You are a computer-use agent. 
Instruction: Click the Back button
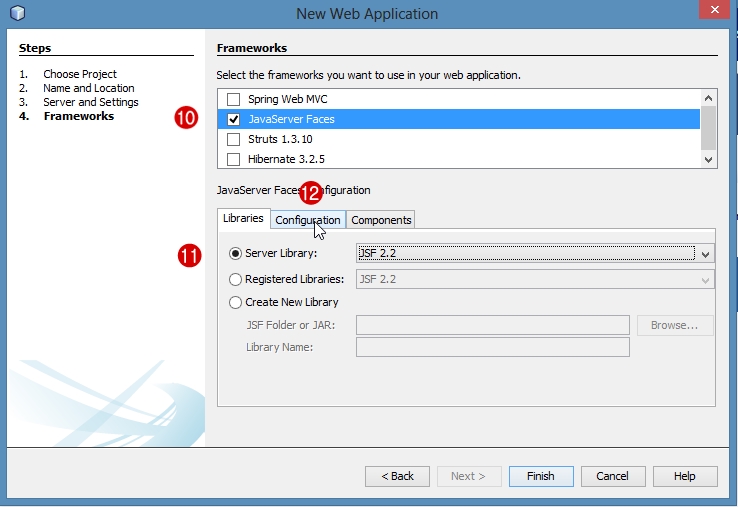tap(397, 476)
